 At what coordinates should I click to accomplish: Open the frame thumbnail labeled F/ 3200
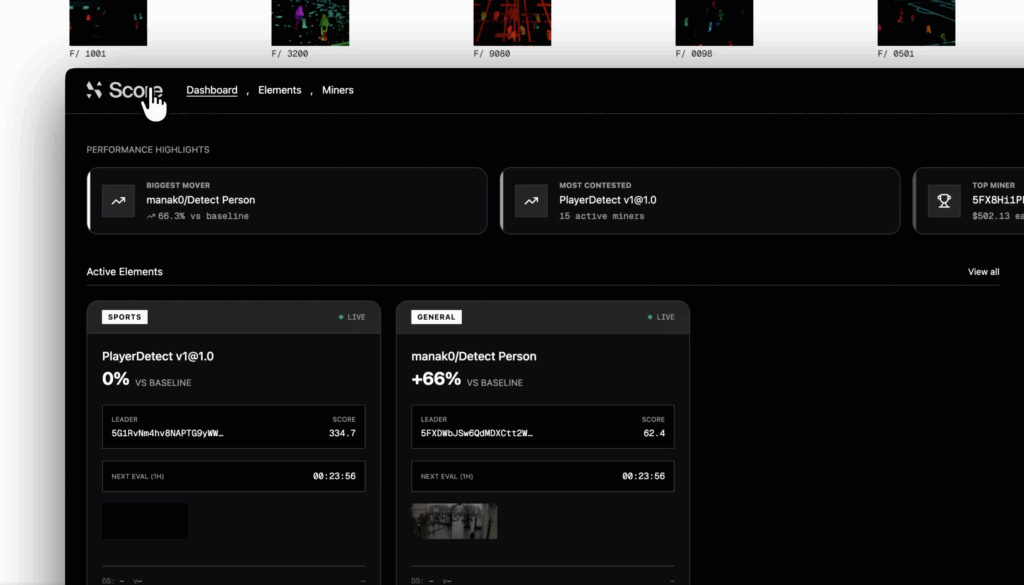310,22
